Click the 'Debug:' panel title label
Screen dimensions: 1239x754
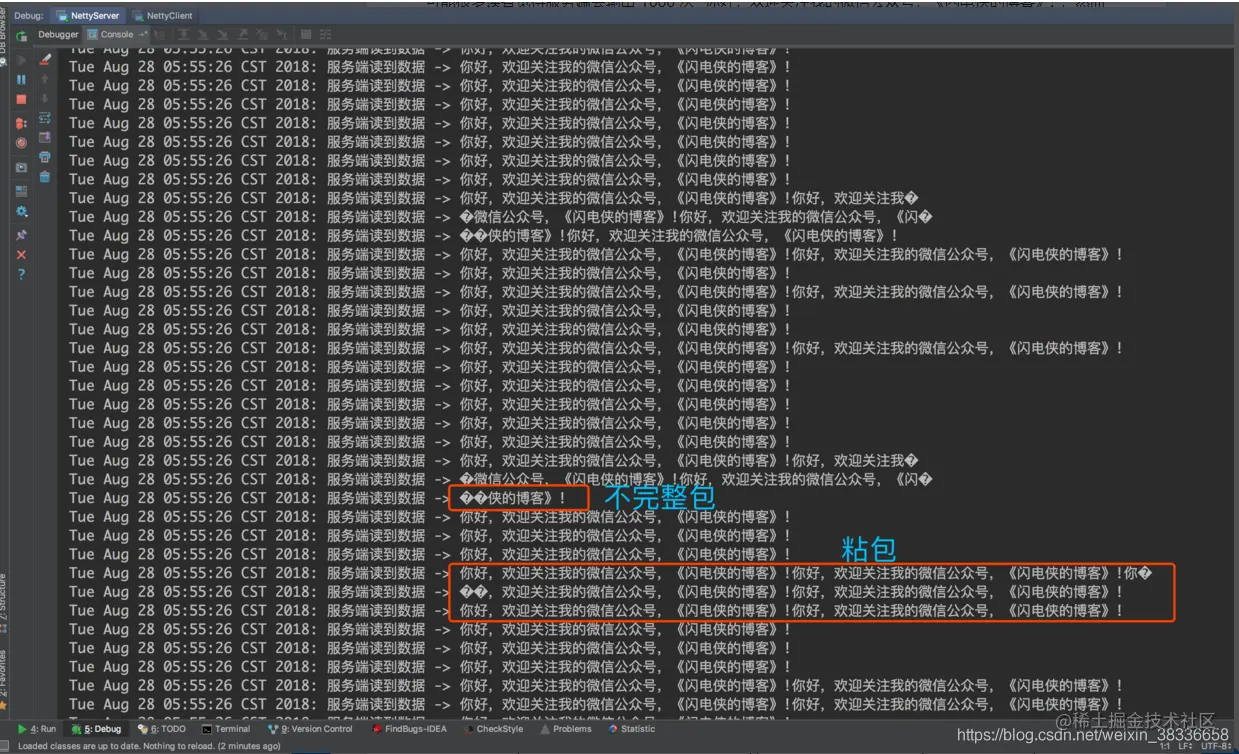(29, 16)
